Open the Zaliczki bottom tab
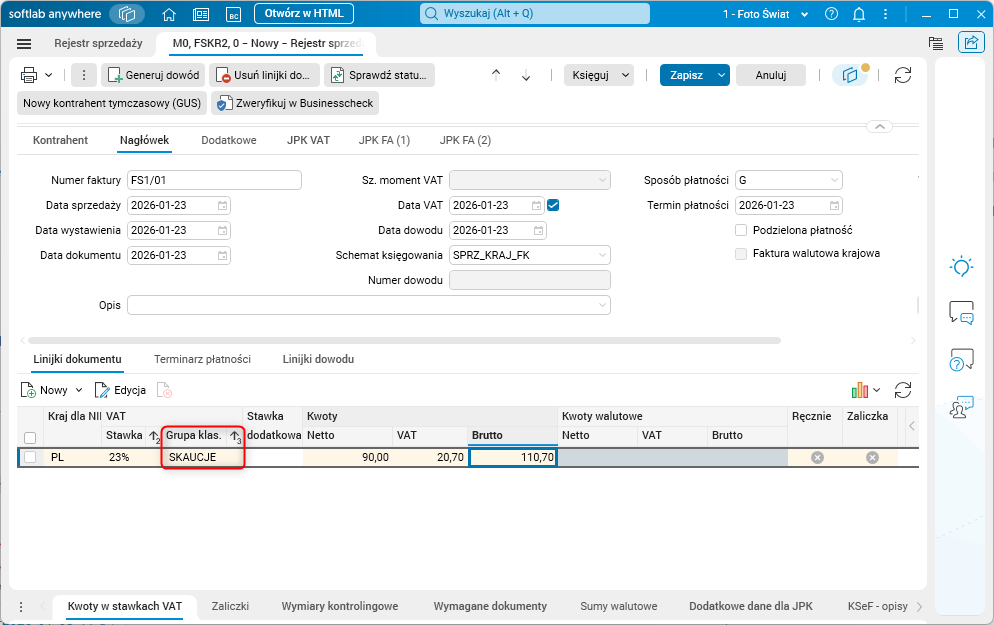The image size is (994, 625). click(230, 606)
